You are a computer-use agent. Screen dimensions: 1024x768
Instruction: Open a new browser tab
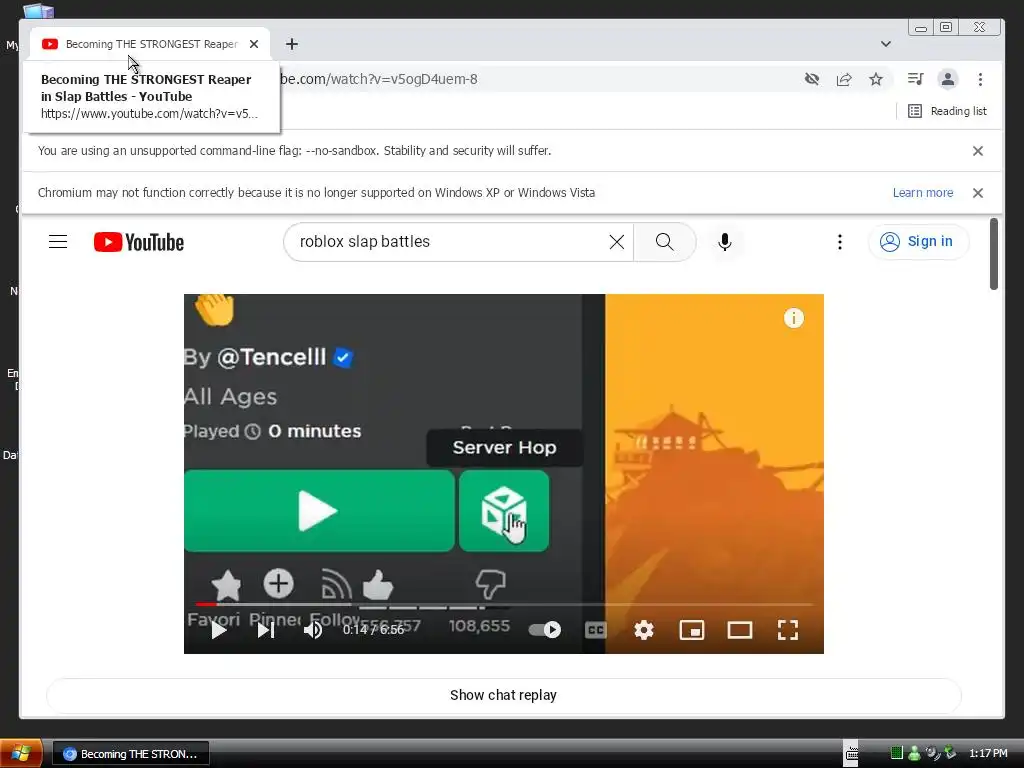pyautogui.click(x=292, y=44)
